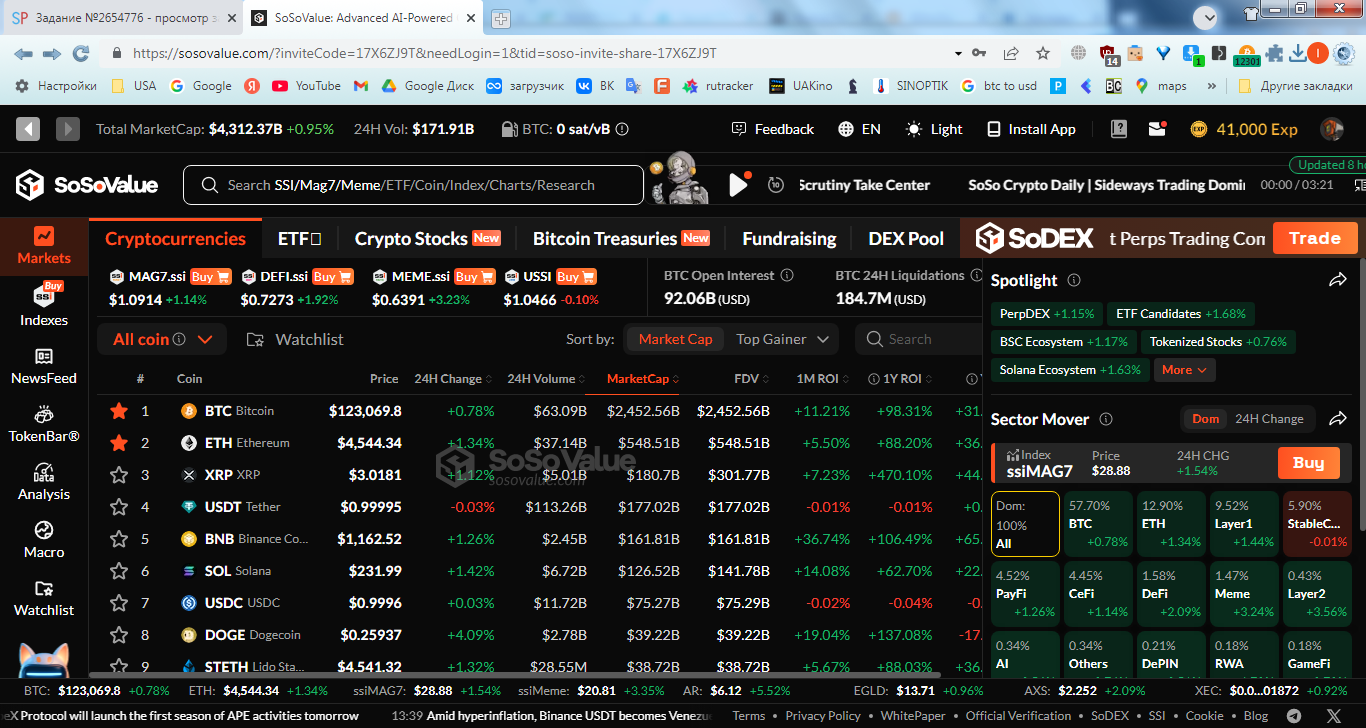The height and width of the screenshot is (728, 1366).
Task: Remove BTC Bitcoin from favorites via its star
Action: pyautogui.click(x=119, y=411)
